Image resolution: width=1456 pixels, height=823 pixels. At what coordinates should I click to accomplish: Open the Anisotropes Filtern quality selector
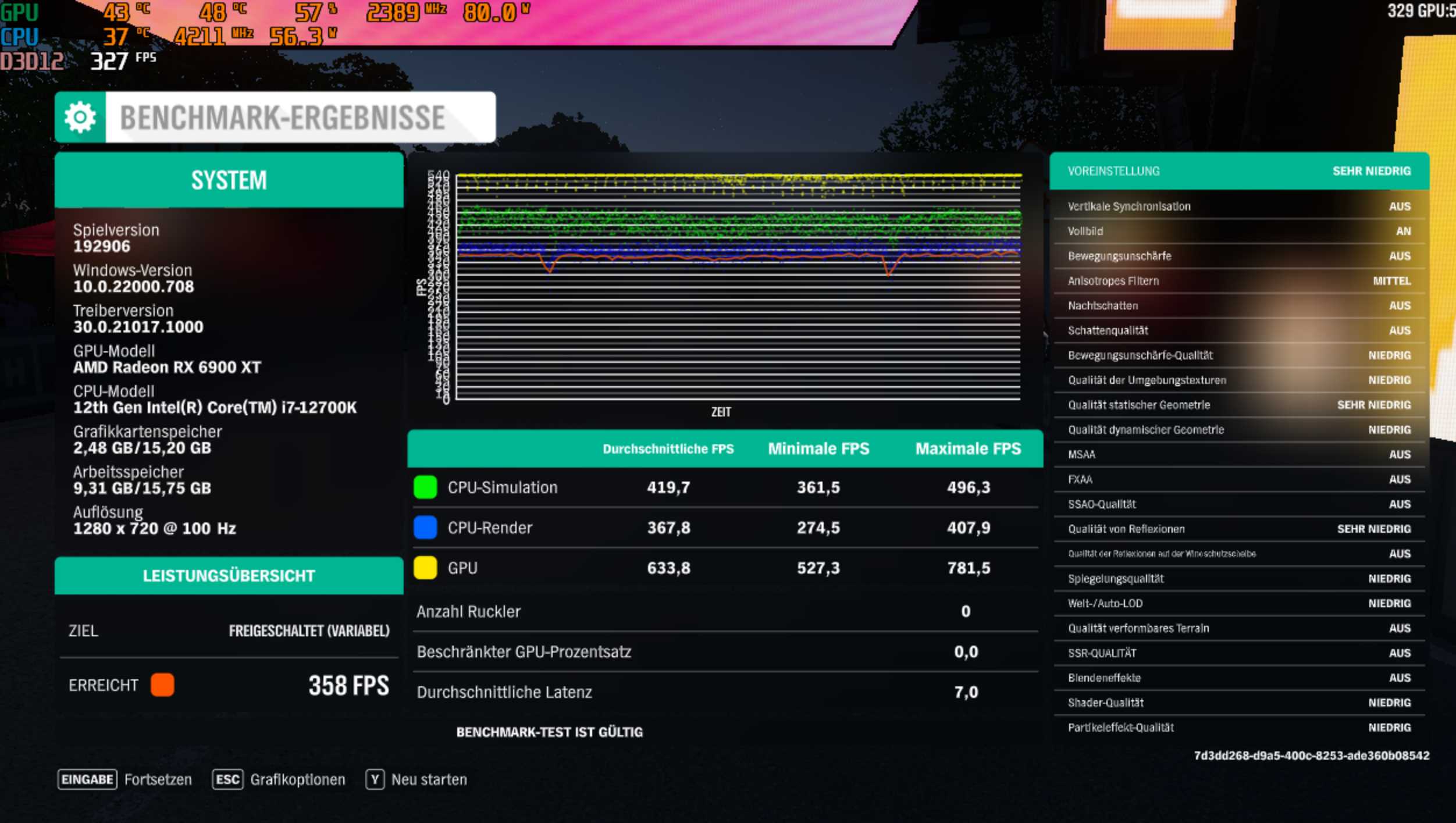(x=1239, y=280)
